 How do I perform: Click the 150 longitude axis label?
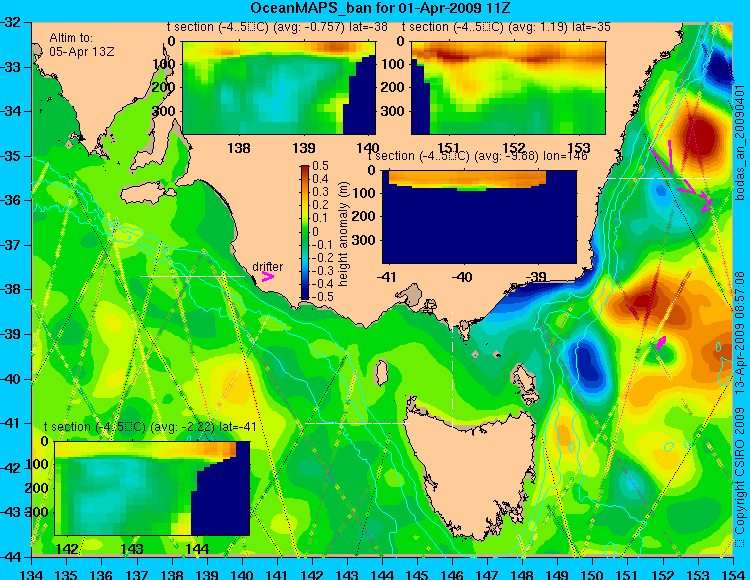(x=593, y=573)
